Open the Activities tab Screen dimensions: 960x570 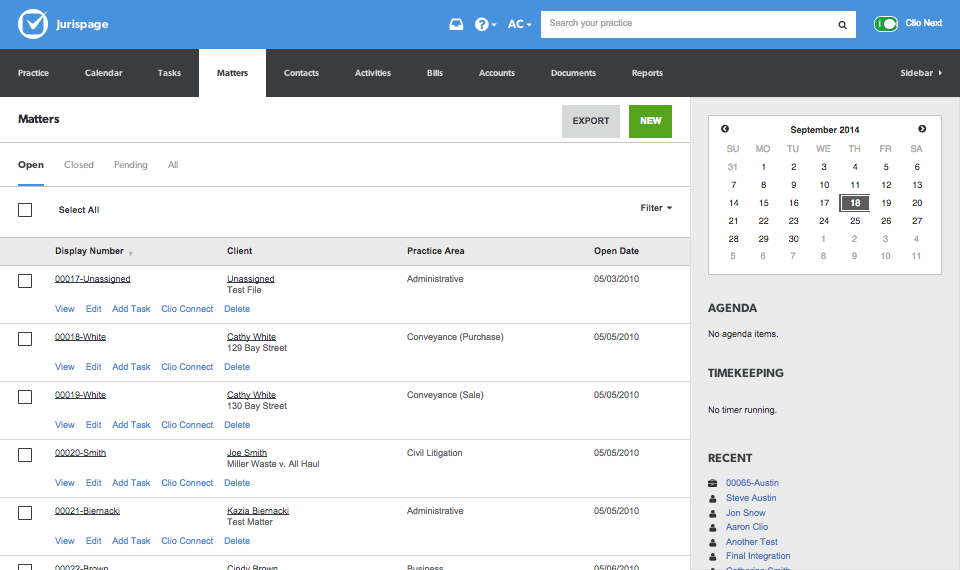pyautogui.click(x=373, y=73)
